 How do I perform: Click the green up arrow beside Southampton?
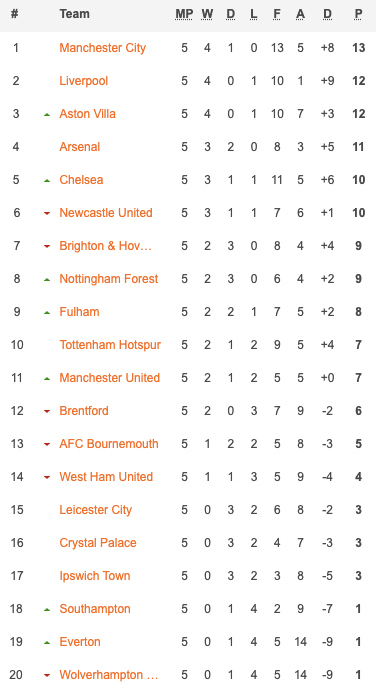tap(47, 609)
